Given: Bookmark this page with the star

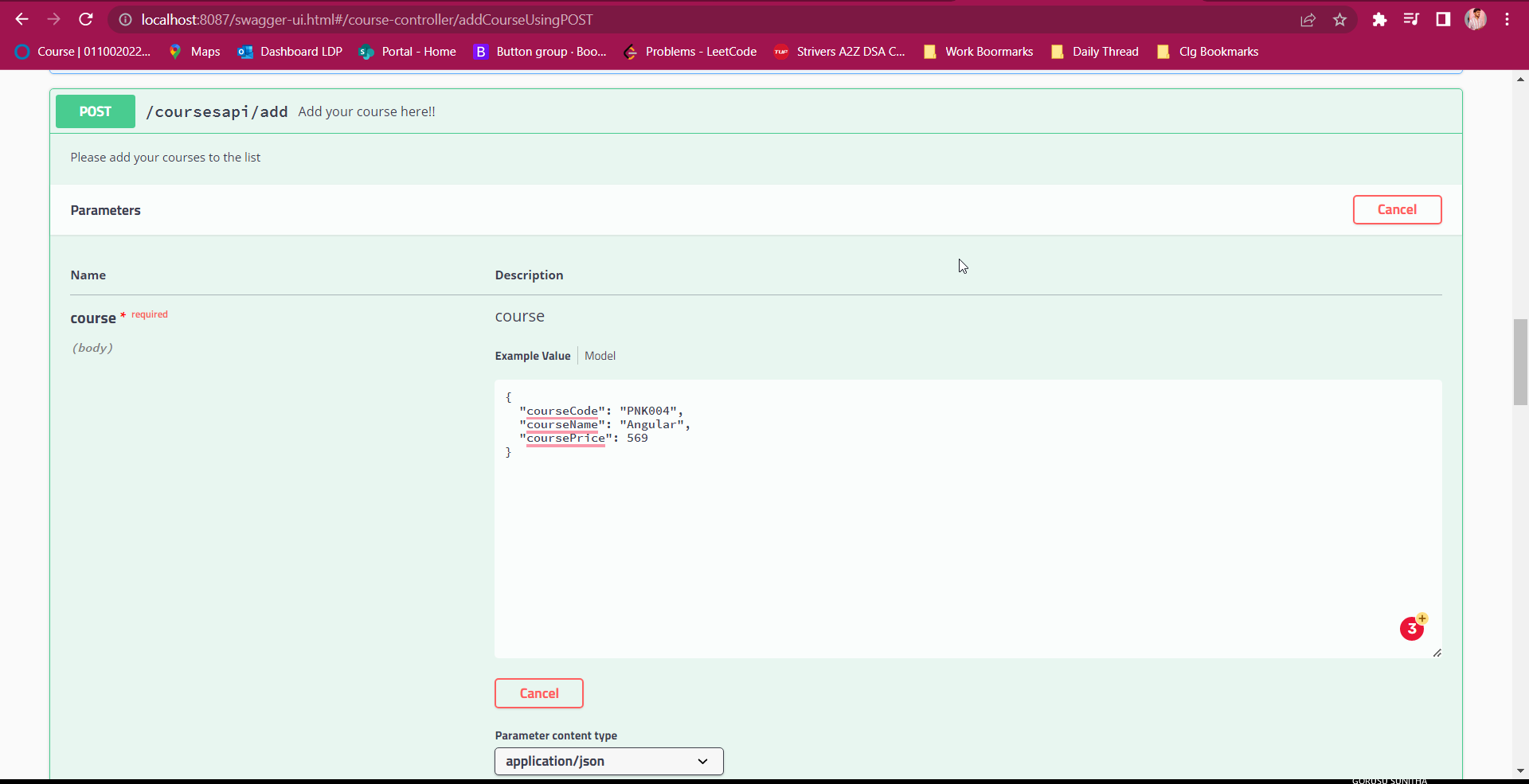Looking at the screenshot, I should coord(1340,19).
